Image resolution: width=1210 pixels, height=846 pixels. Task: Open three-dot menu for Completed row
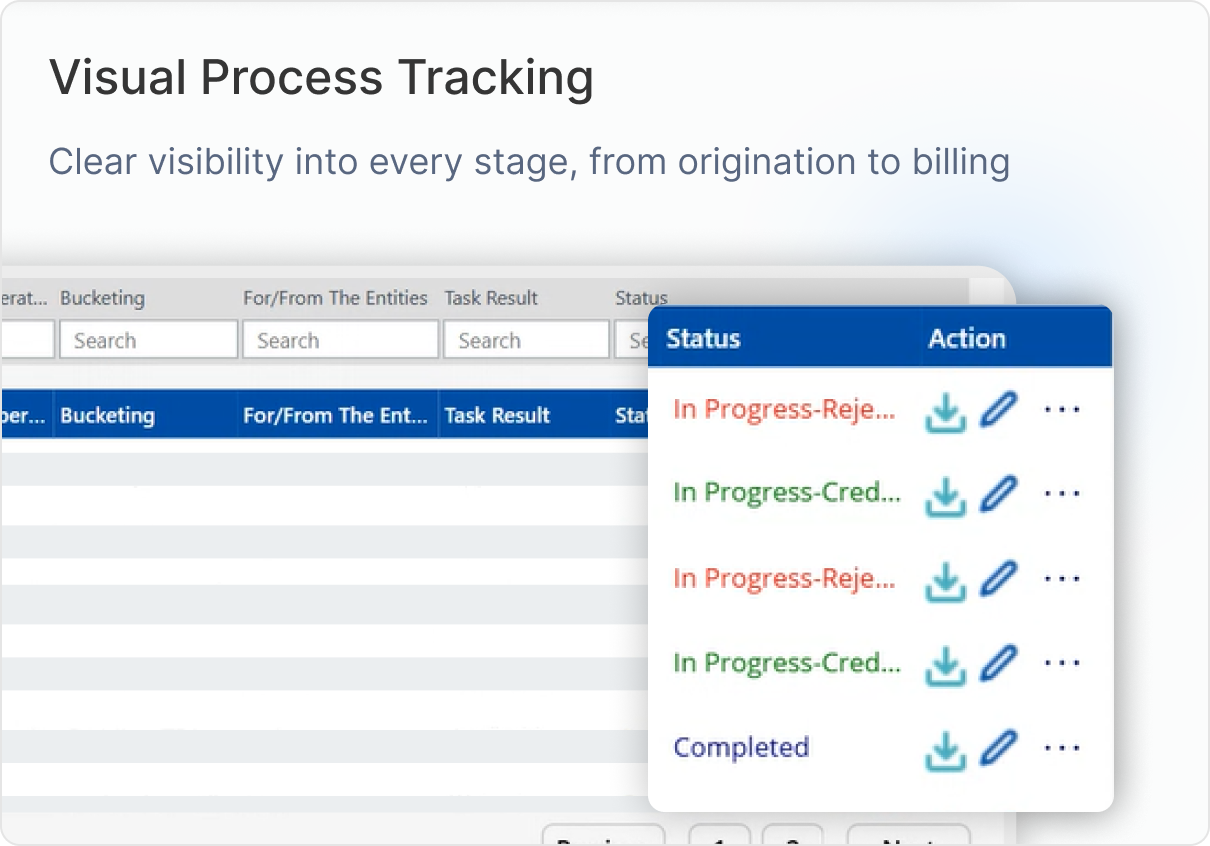point(1061,748)
